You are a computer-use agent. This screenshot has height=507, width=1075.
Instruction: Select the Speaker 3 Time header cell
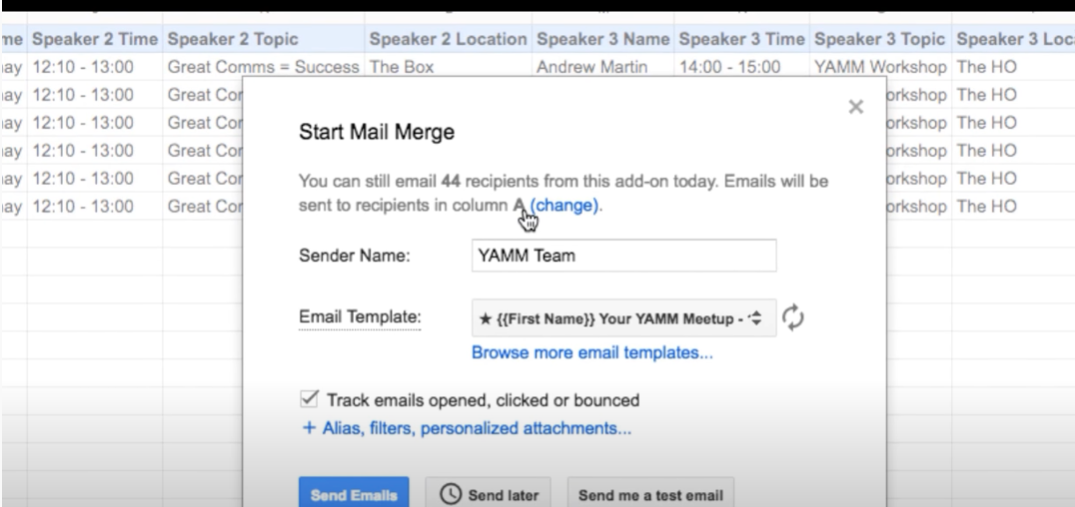(742, 39)
